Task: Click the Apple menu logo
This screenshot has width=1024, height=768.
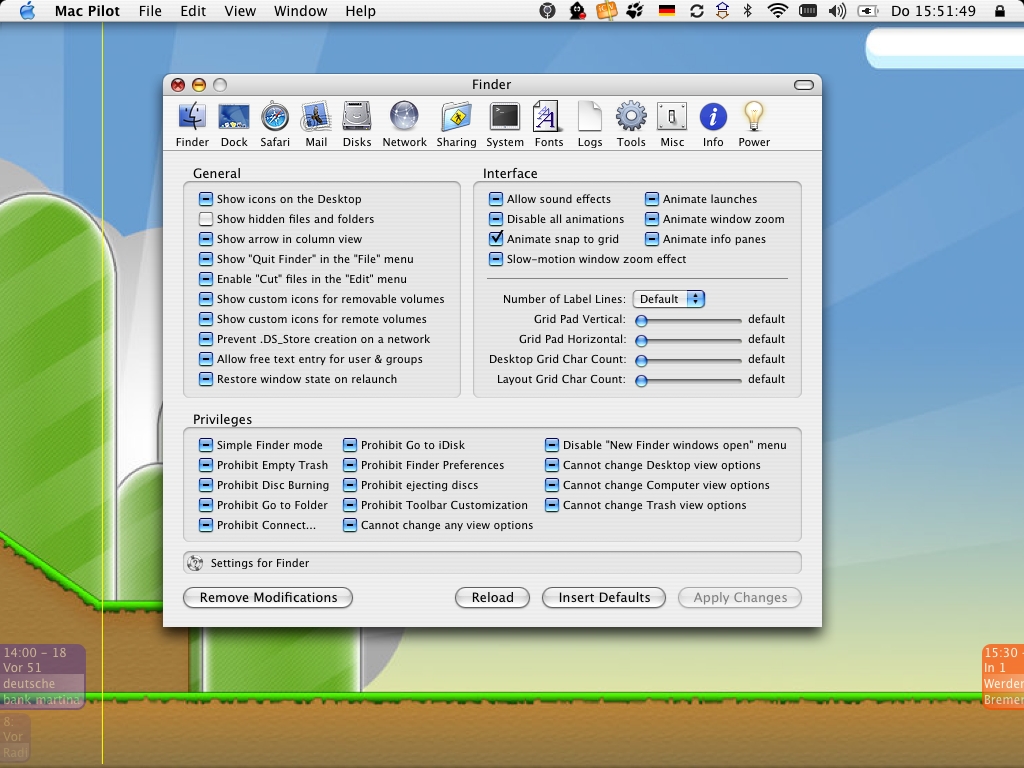Action: pyautogui.click(x=27, y=10)
